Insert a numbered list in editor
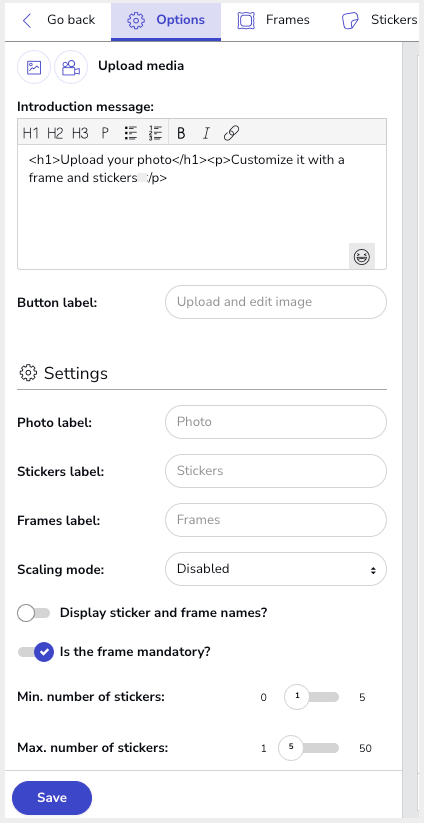424x823 pixels. 155,133
